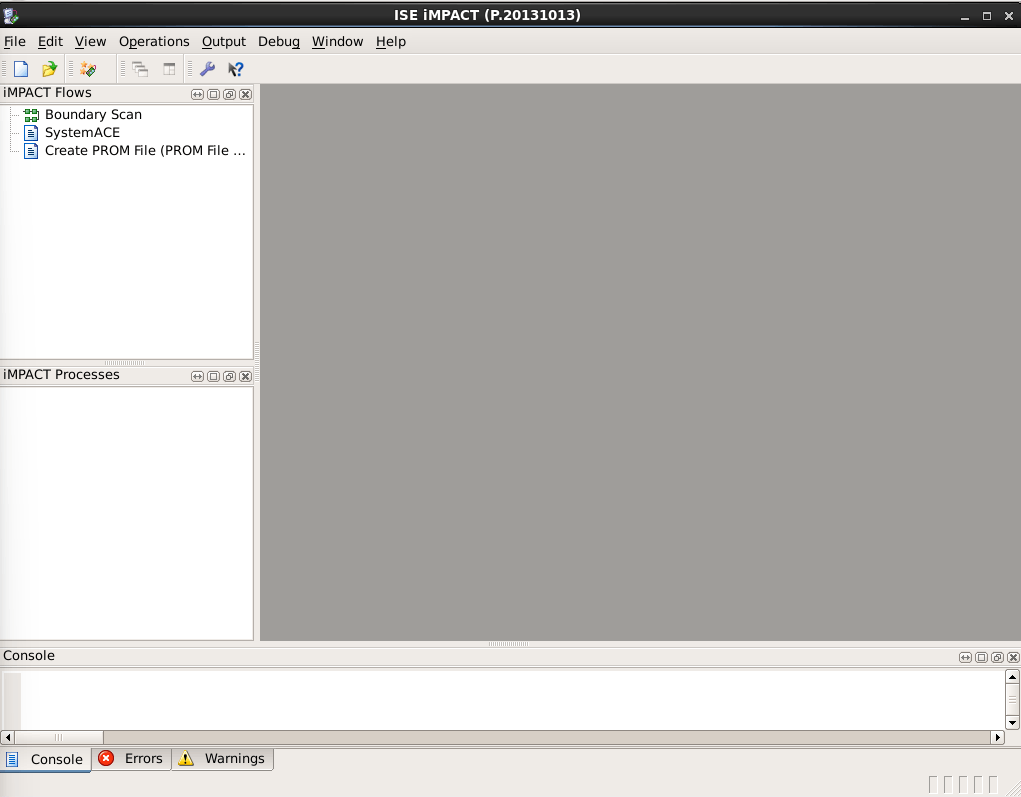The width and height of the screenshot is (1021, 797).
Task: Toggle slide-out arrows on the iMPACT Processes panel
Action: tap(197, 376)
